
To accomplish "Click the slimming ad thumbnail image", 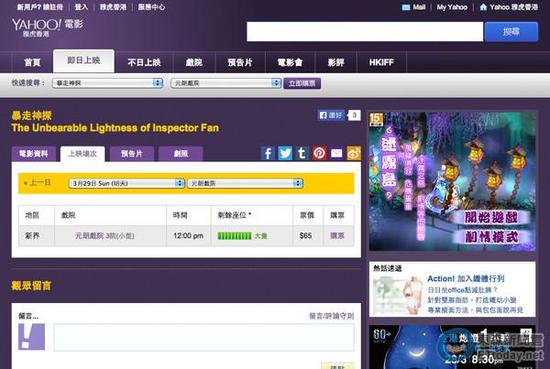I will pos(398,295).
